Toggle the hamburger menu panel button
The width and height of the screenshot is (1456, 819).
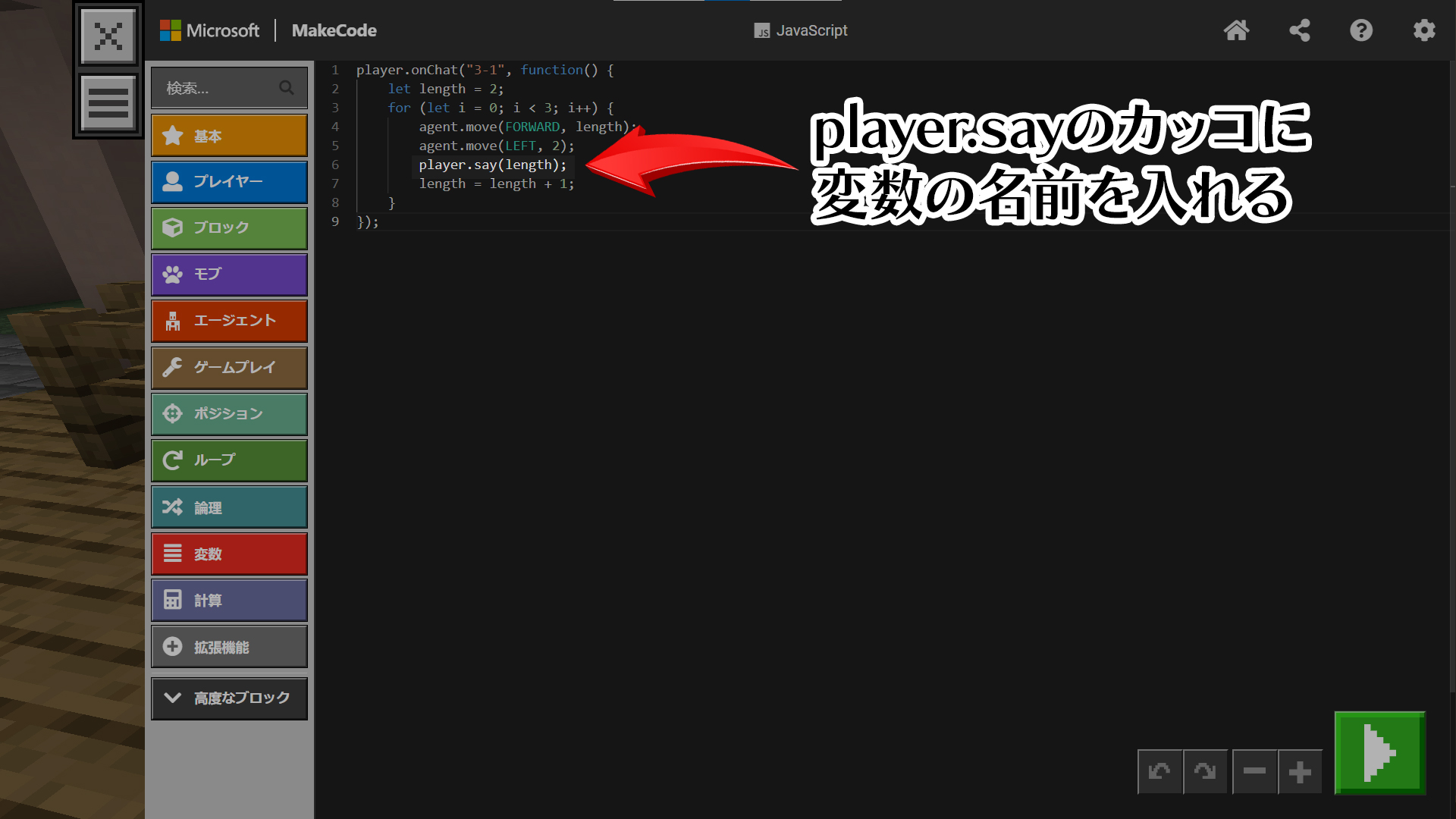(x=108, y=102)
